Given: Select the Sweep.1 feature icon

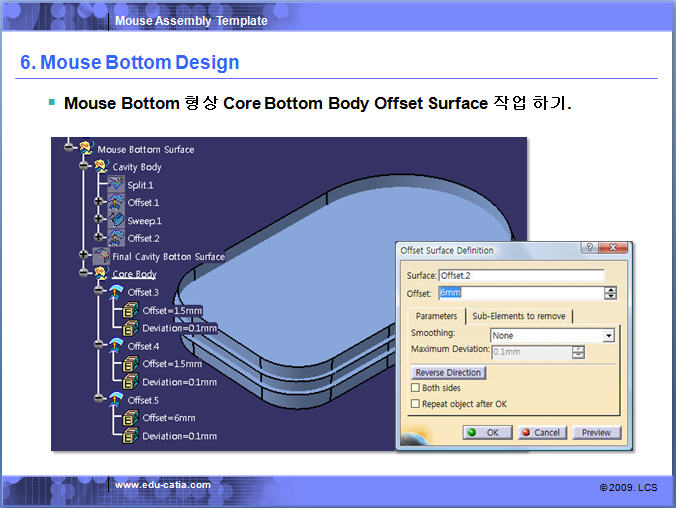Looking at the screenshot, I should pos(116,220).
